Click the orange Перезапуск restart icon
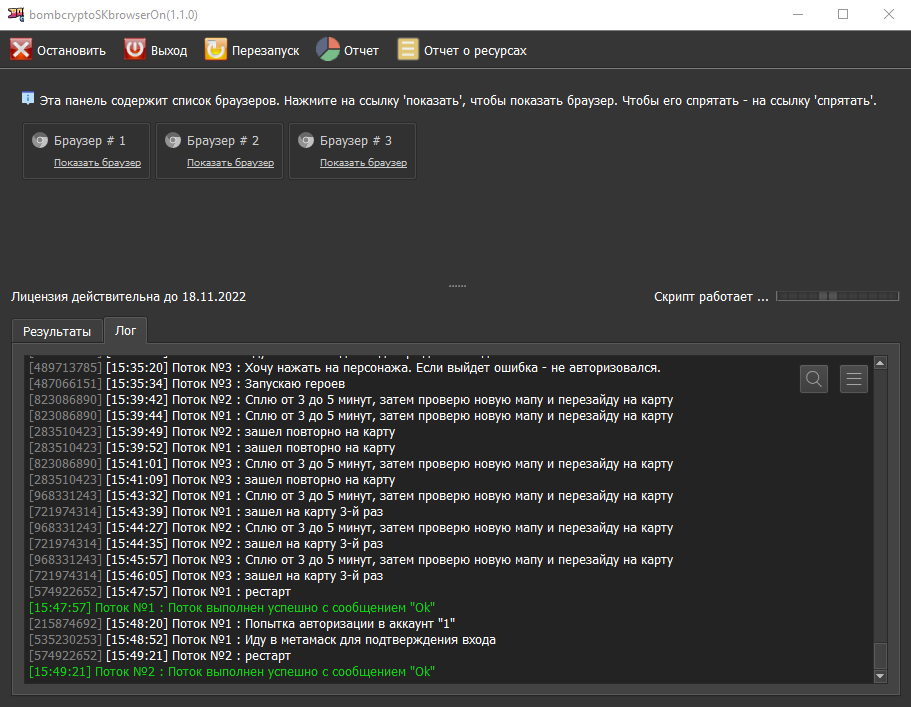The image size is (911, 707). click(216, 49)
